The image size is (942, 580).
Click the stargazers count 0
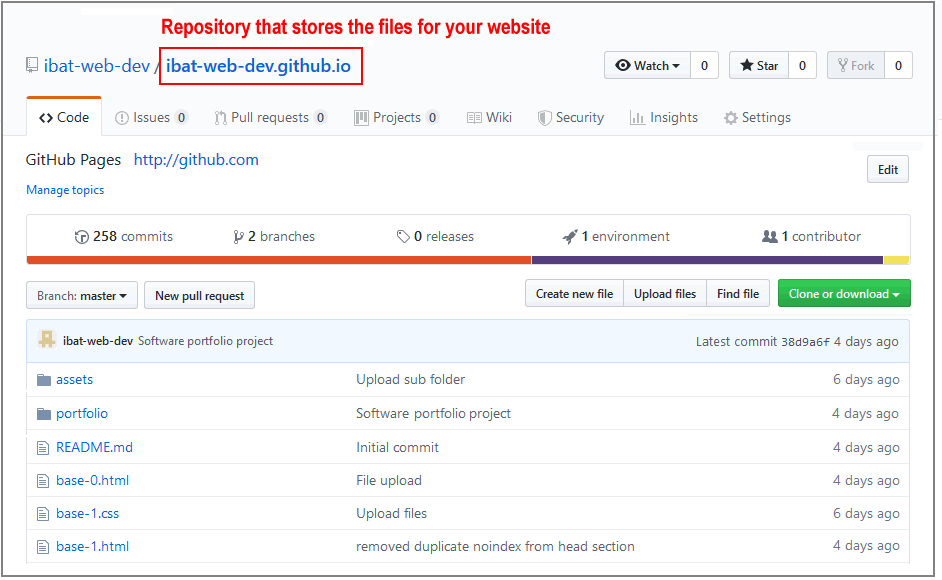[x=802, y=66]
